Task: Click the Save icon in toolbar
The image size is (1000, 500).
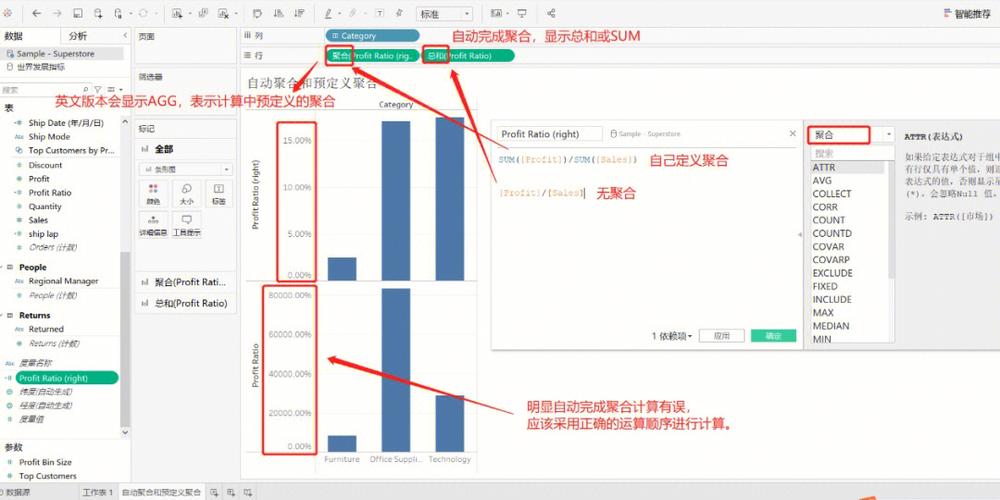Action: [x=78, y=13]
